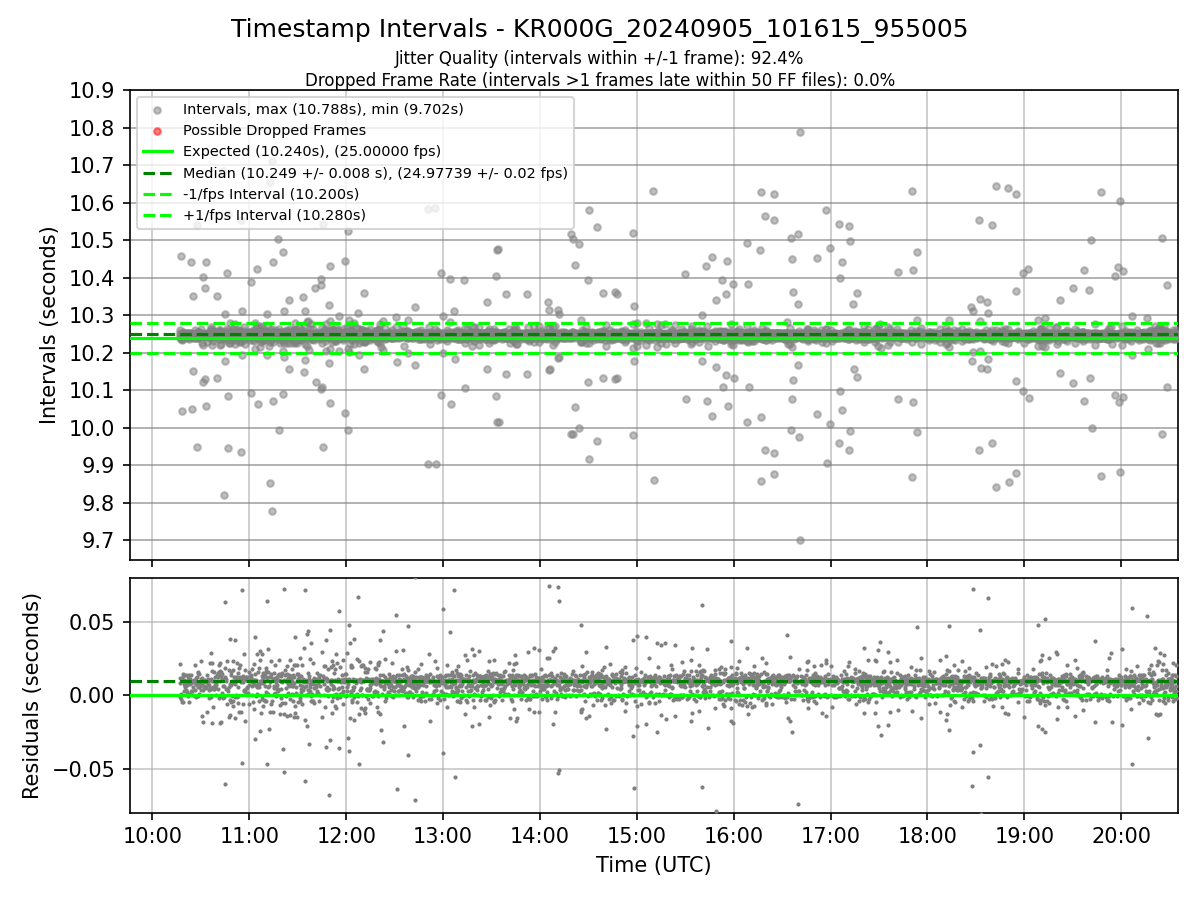Viewport: 1200px width, 900px height.
Task: Click the 10:00 x-axis tick label
Action: pyautogui.click(x=152, y=835)
